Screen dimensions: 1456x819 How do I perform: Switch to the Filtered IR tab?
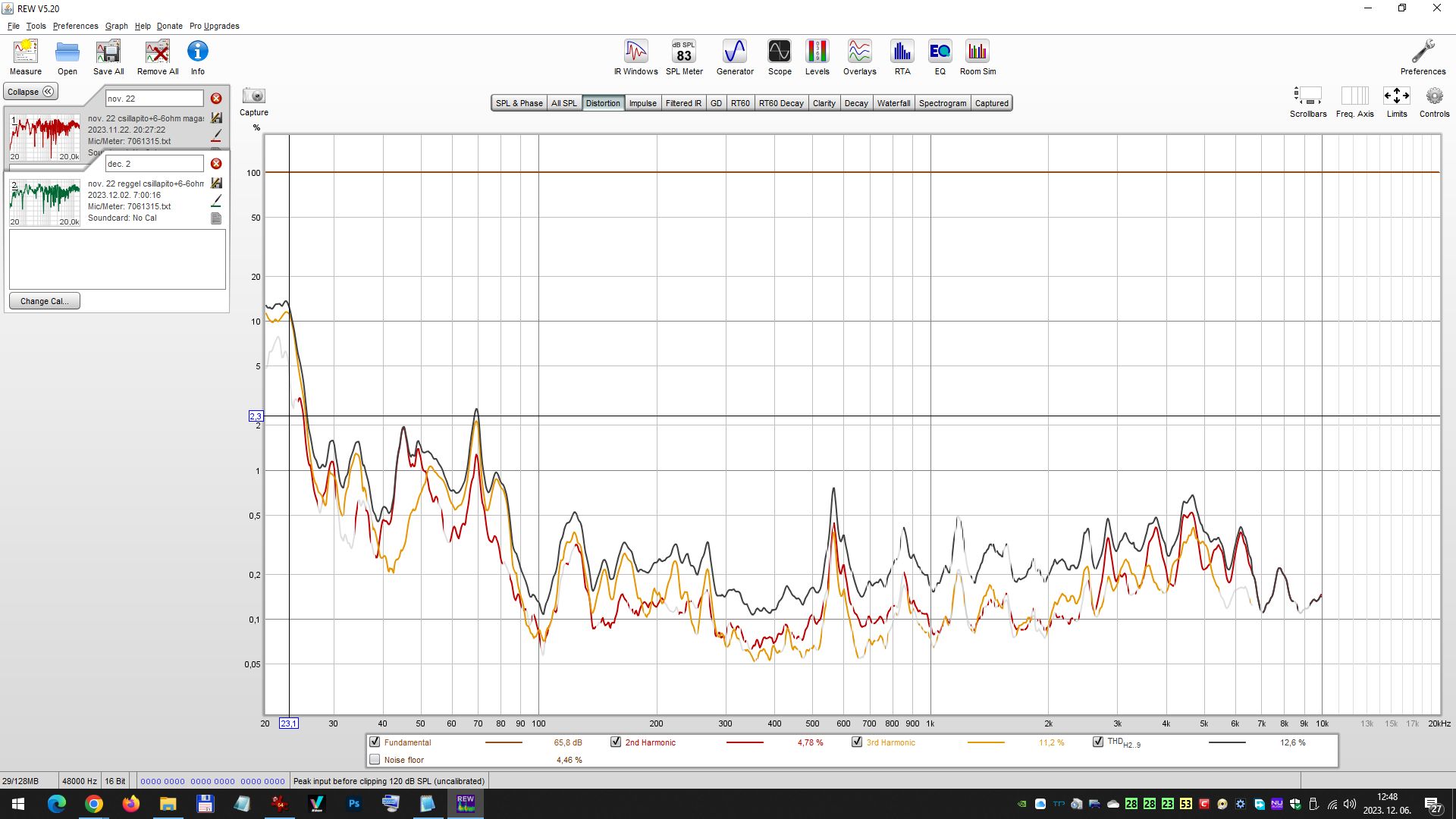click(683, 103)
